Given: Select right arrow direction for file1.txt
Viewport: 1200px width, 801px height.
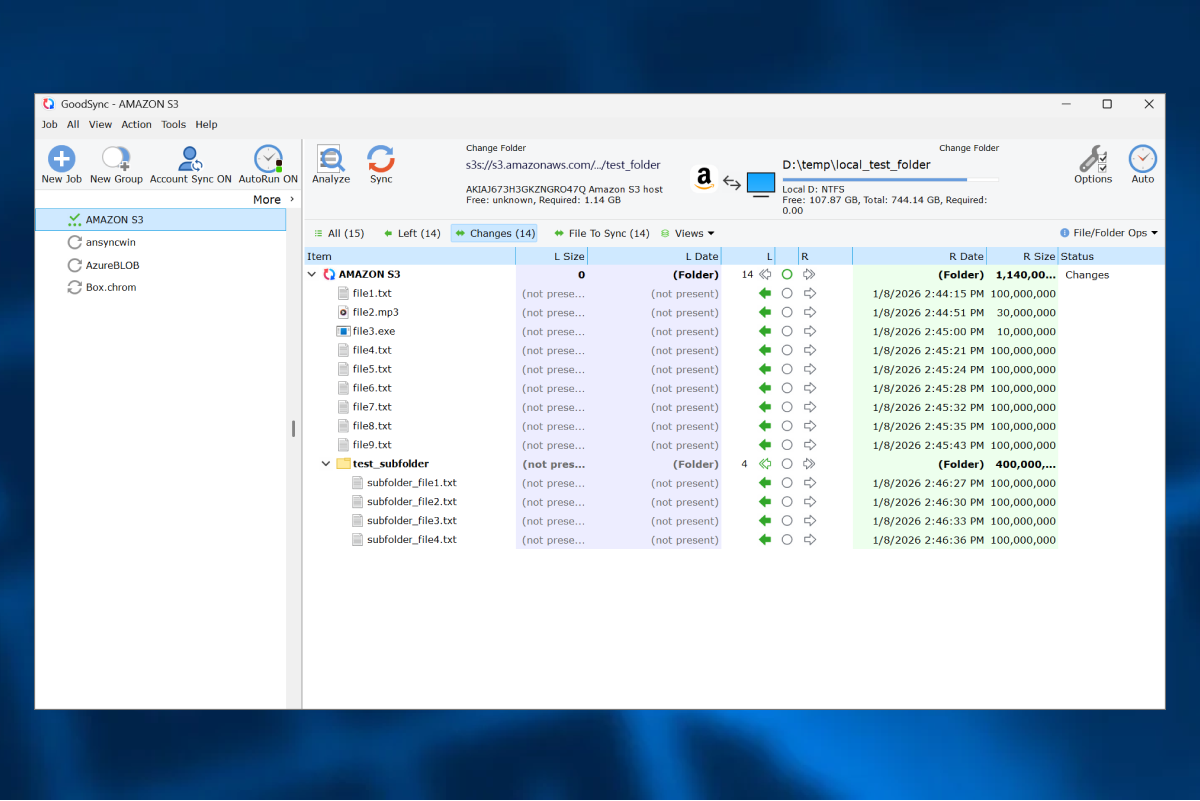Looking at the screenshot, I should (x=809, y=294).
